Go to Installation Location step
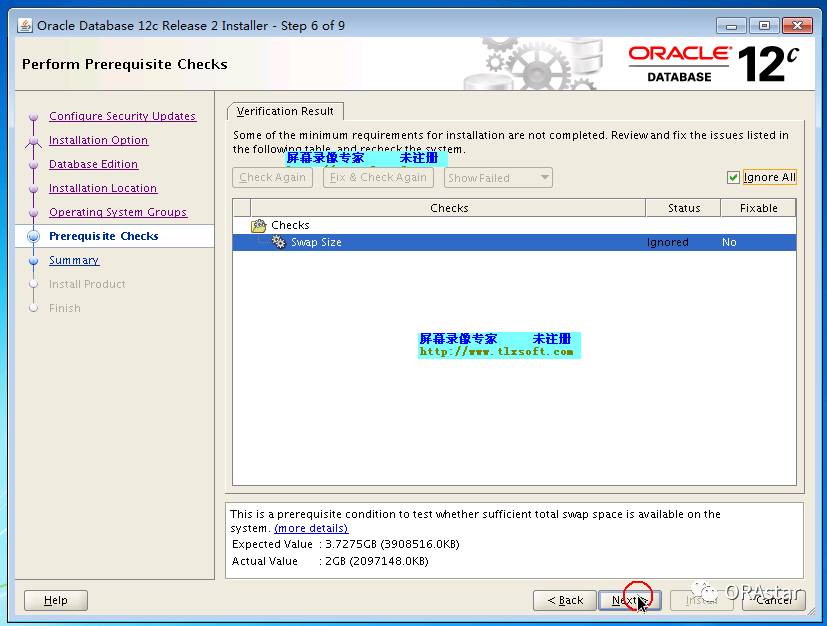The height and width of the screenshot is (626, 827). point(103,188)
